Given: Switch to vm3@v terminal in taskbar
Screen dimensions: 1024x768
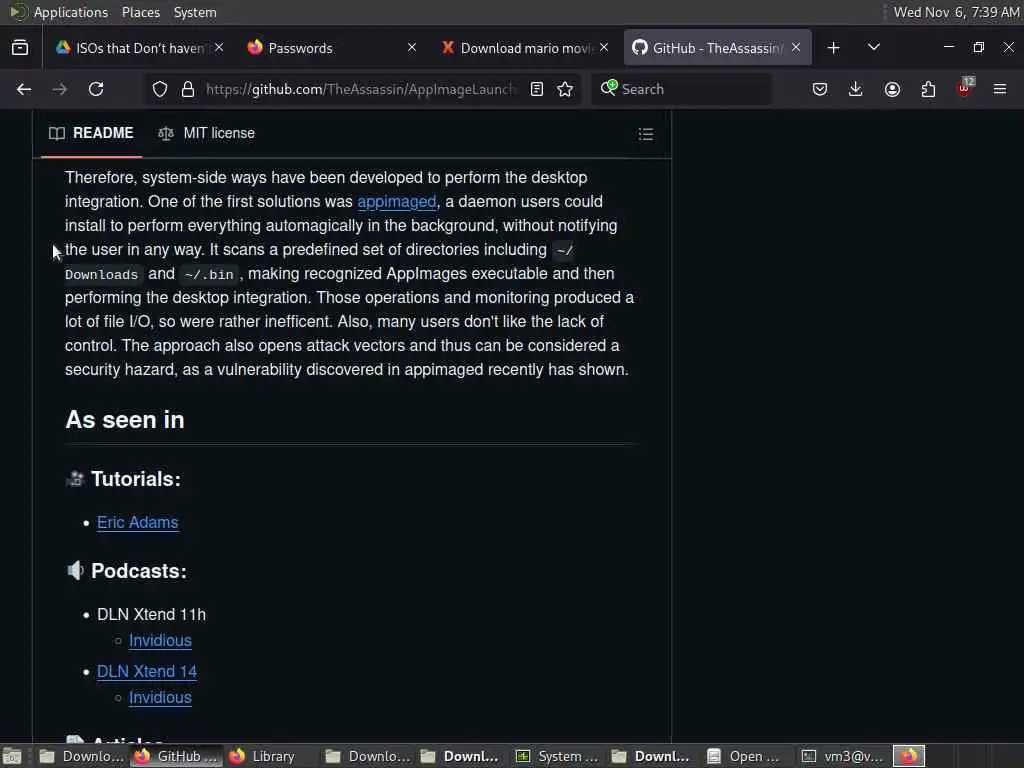Looking at the screenshot, I should 844,756.
